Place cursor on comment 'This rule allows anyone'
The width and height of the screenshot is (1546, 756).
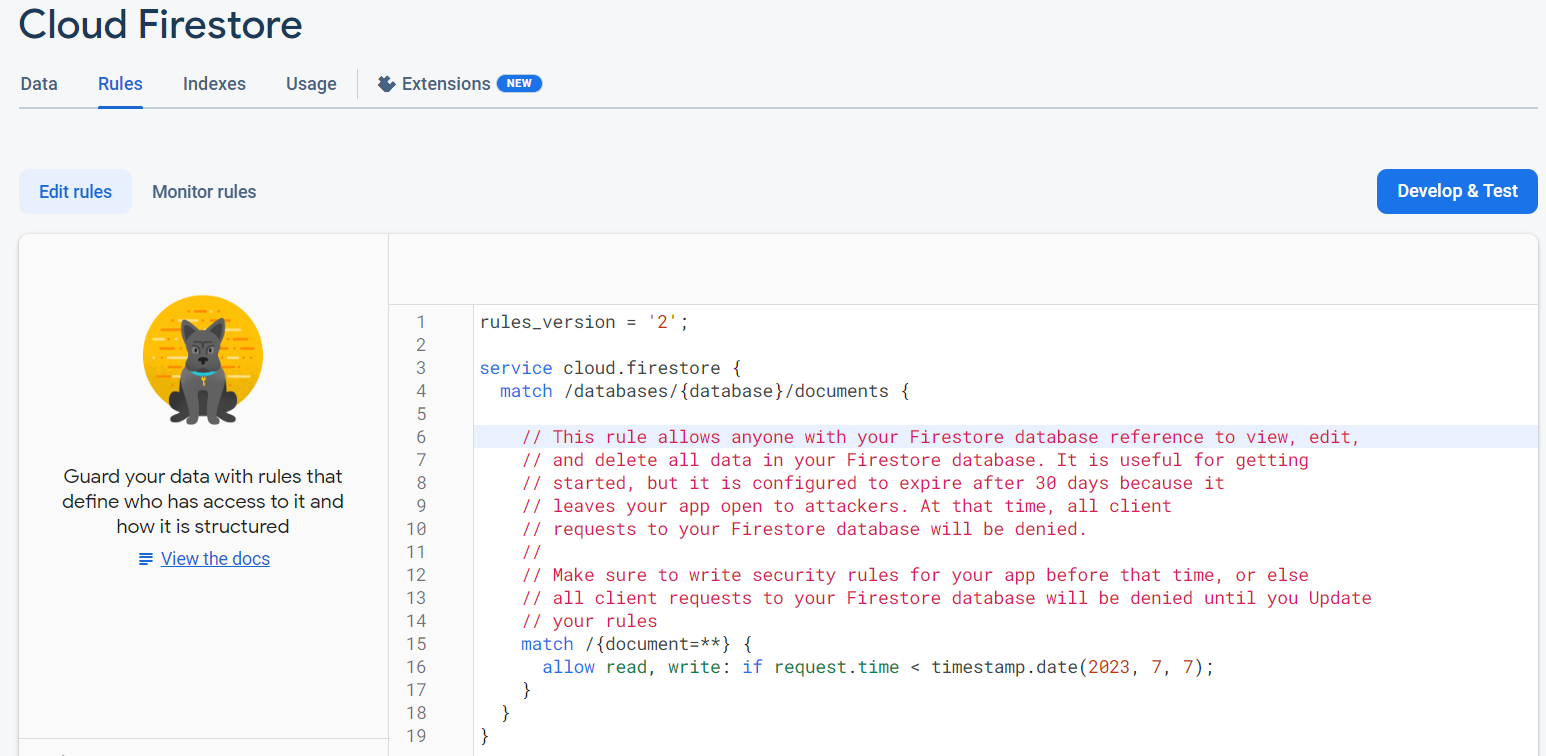pos(941,437)
